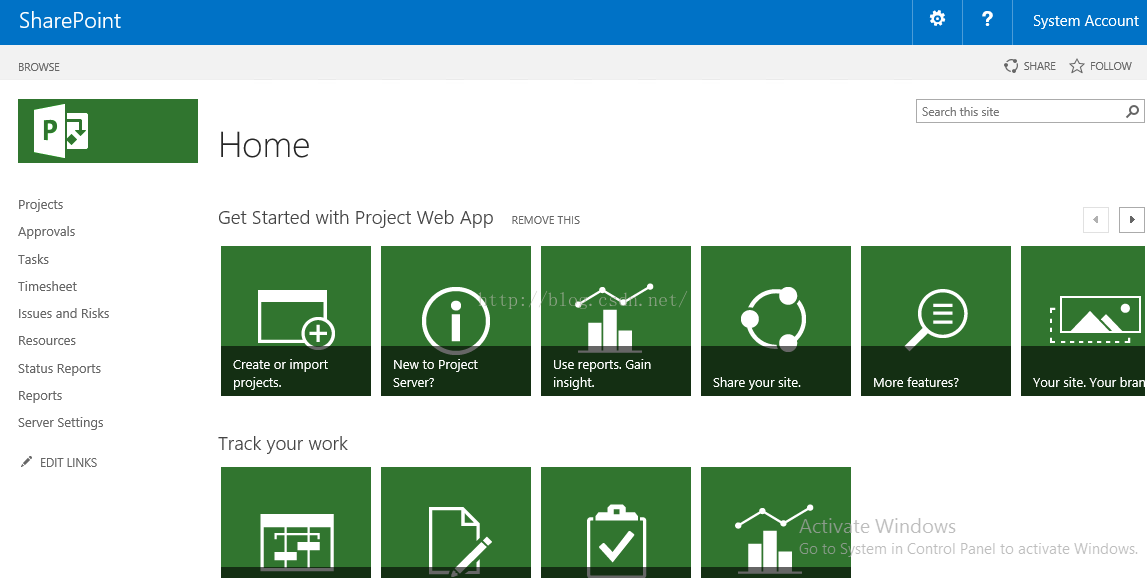
Task: Click the EDIT LINKS pencil icon
Action: coord(26,462)
